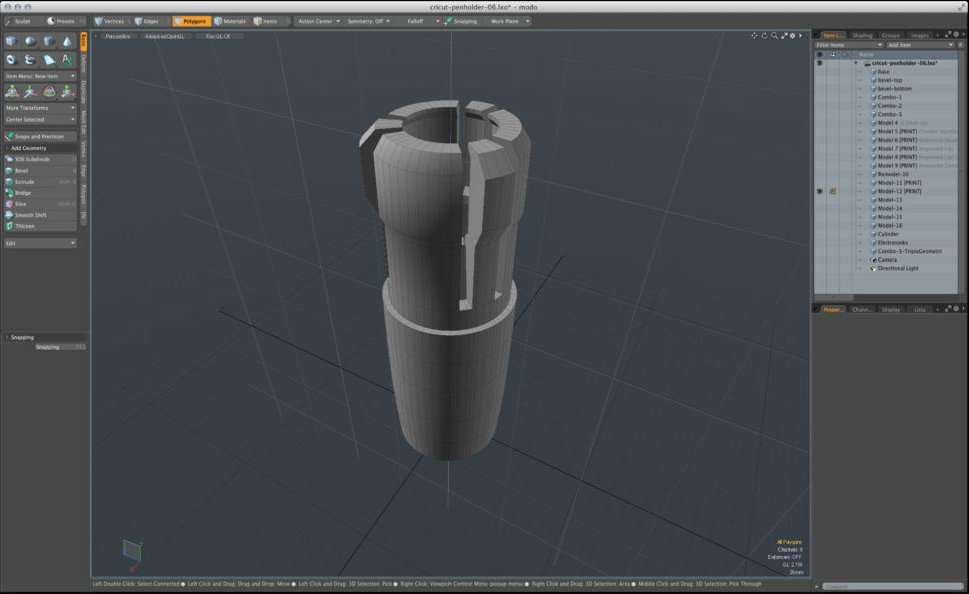Open Display tab in lower panel
Image resolution: width=969 pixels, height=594 pixels.
point(891,309)
